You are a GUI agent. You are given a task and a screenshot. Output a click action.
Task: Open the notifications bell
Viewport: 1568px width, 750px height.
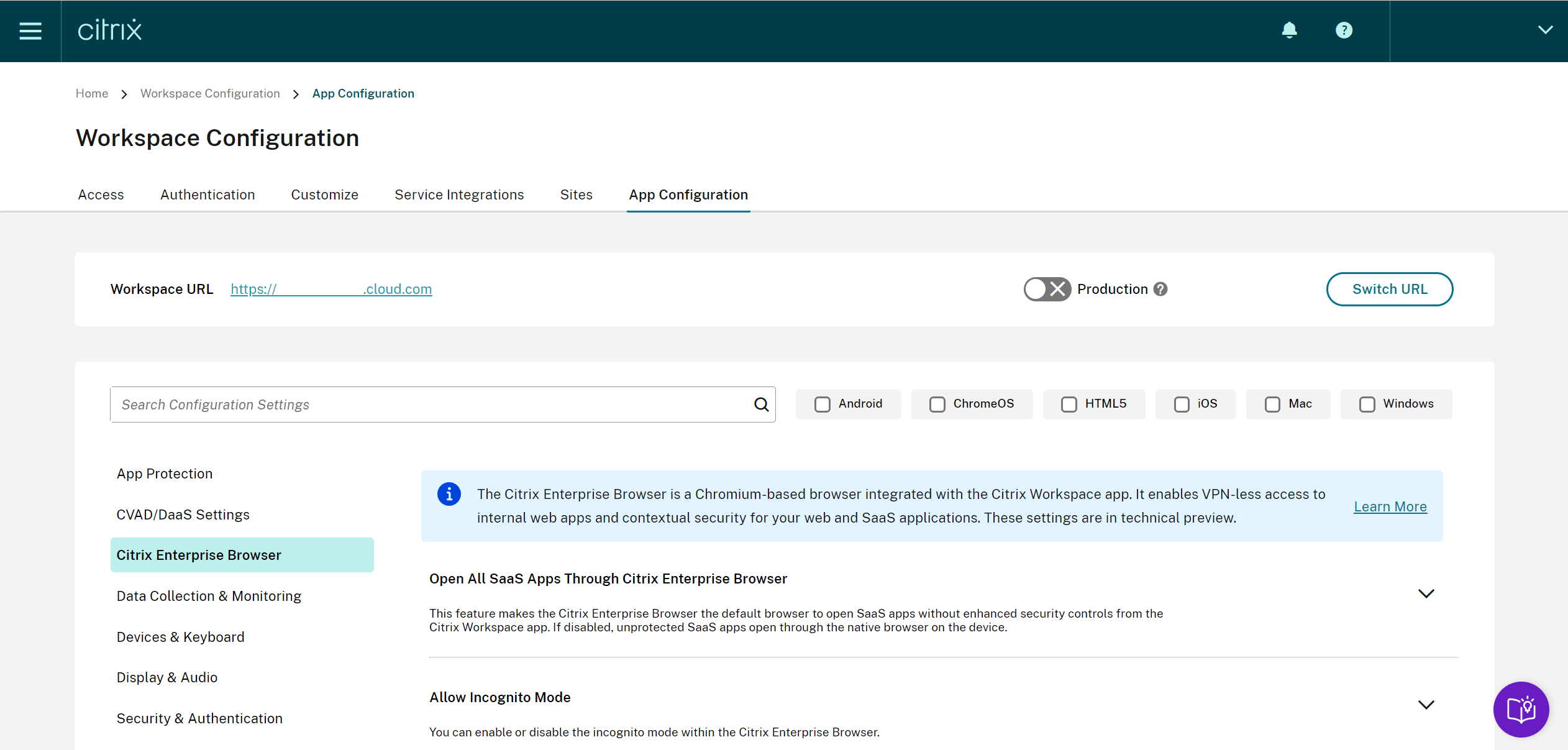pos(1289,30)
